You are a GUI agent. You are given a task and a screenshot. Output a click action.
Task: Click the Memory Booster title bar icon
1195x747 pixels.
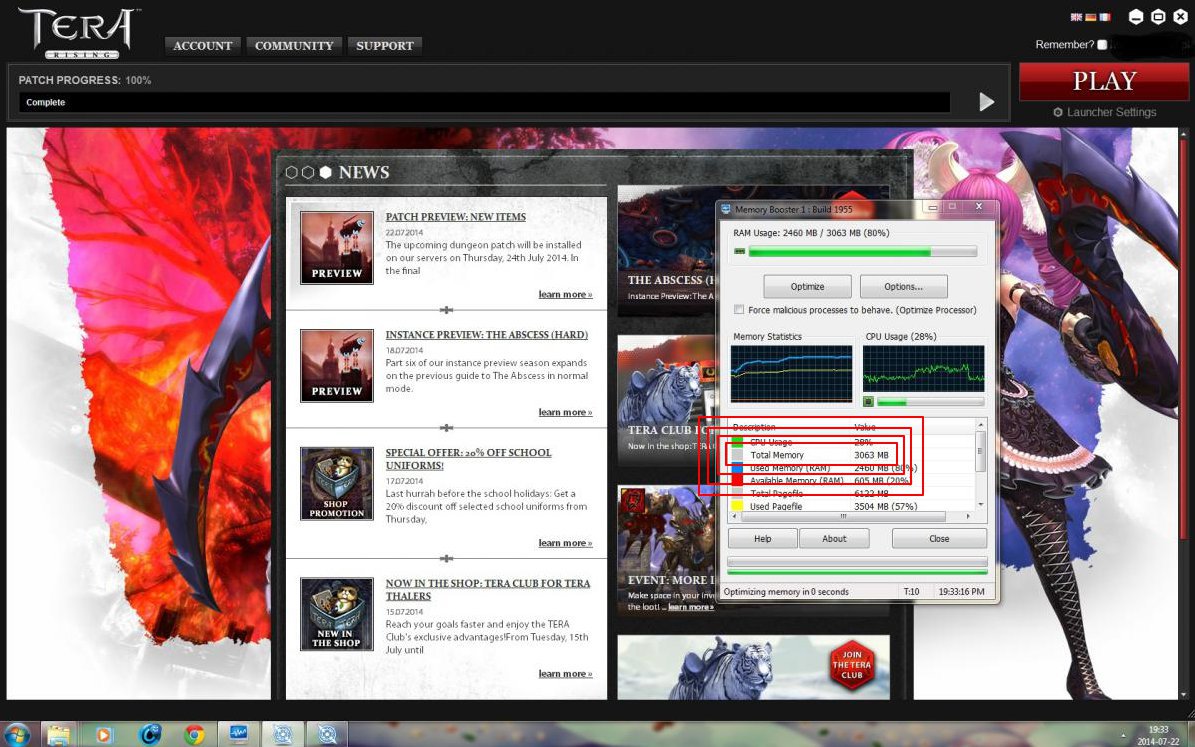click(726, 209)
